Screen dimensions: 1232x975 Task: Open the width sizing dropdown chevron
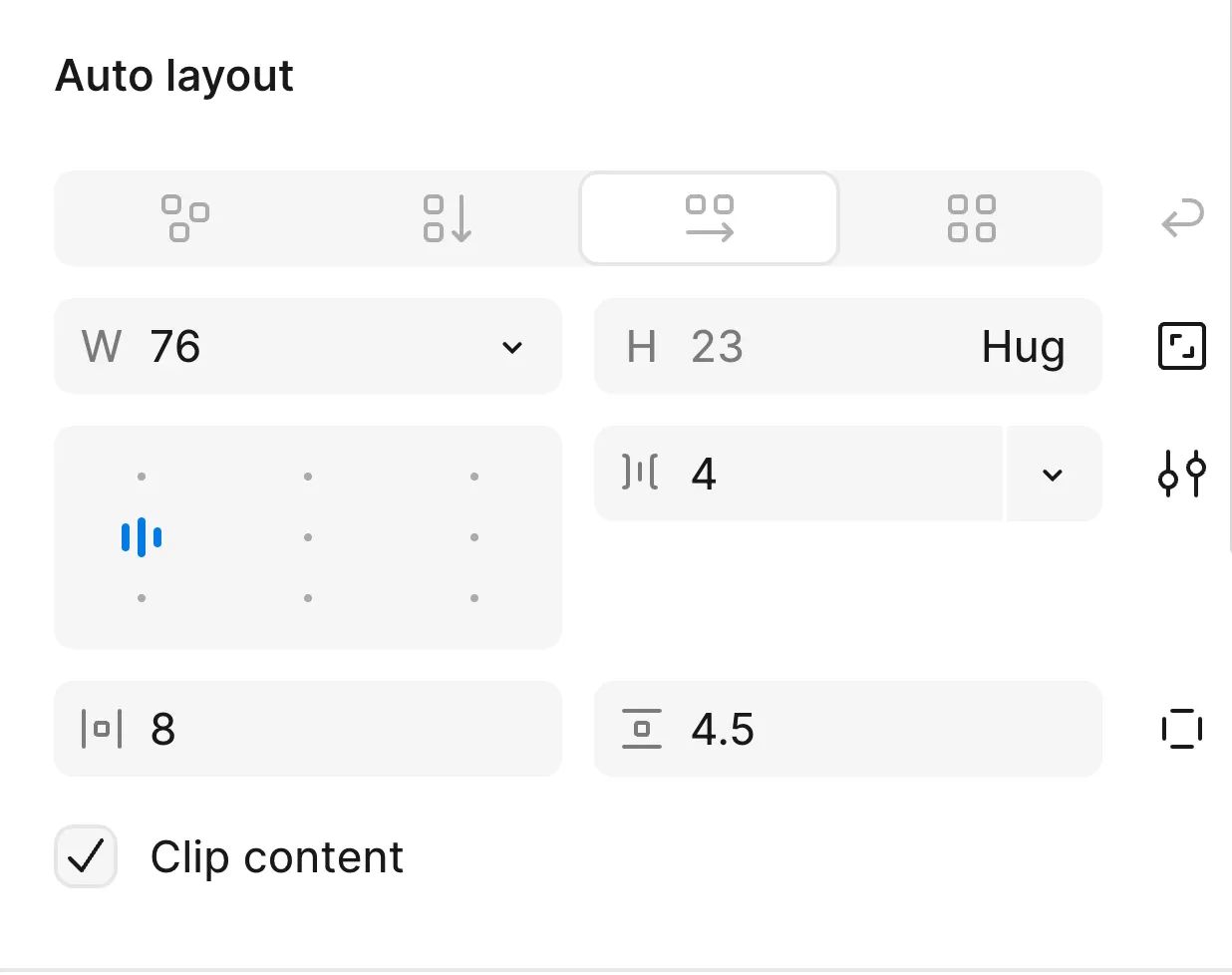512,347
